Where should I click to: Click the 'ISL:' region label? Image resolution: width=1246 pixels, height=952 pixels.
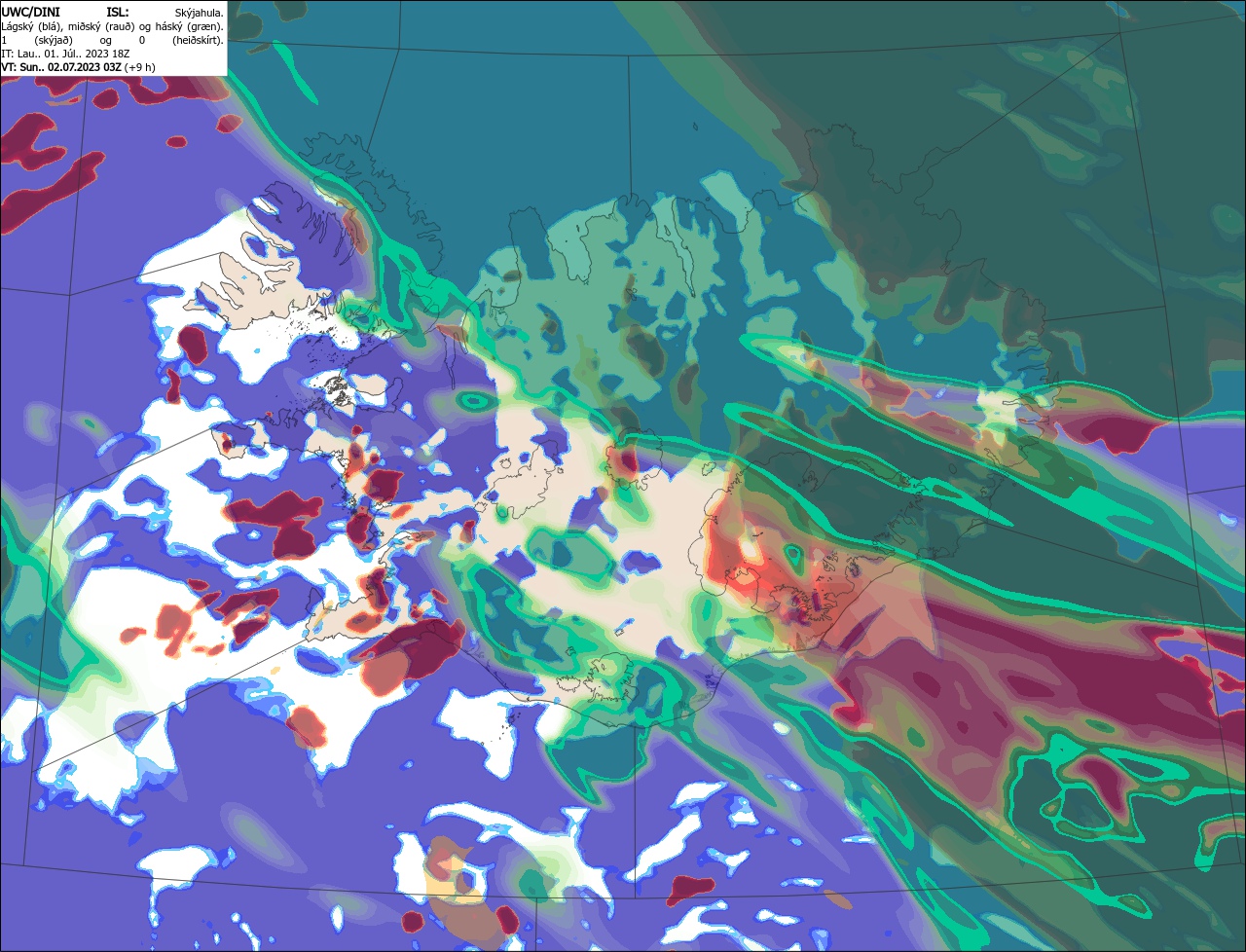click(x=118, y=13)
